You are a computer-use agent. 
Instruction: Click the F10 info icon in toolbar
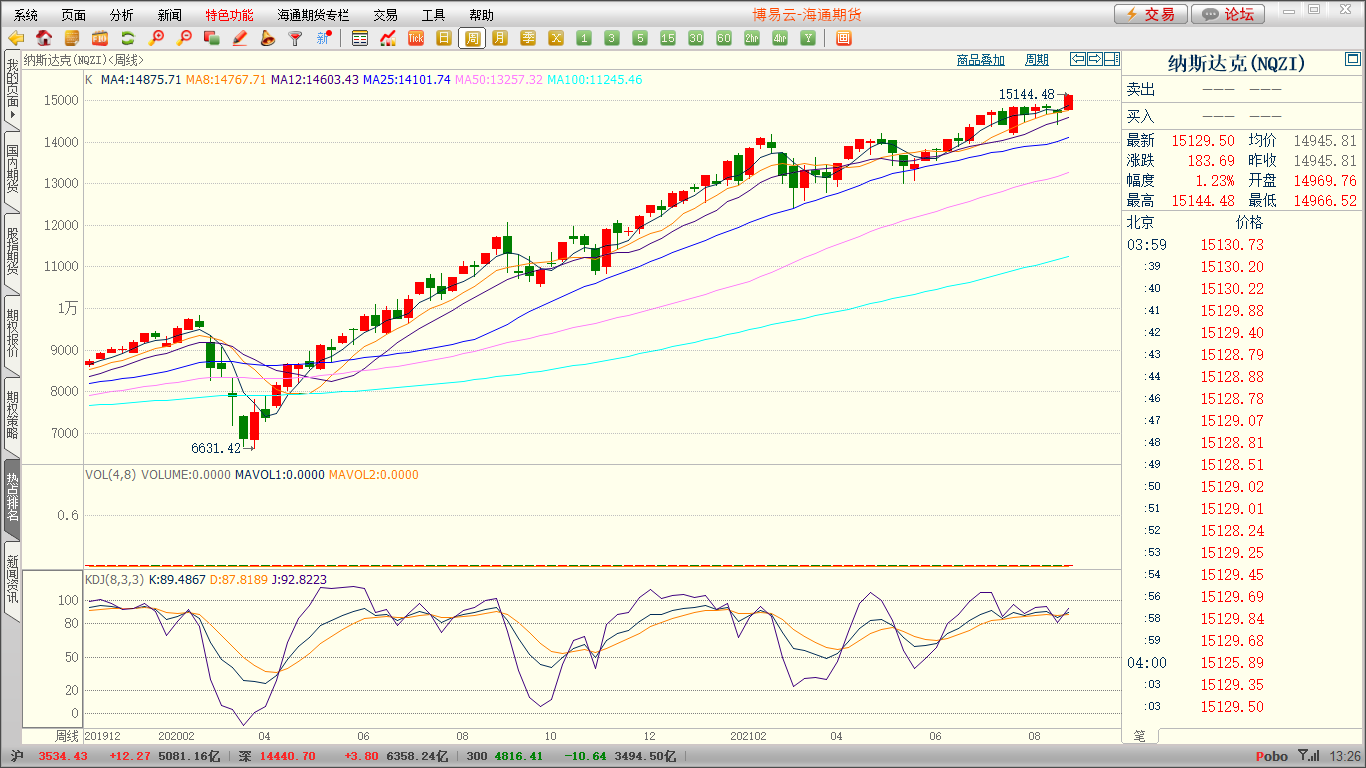(100, 38)
